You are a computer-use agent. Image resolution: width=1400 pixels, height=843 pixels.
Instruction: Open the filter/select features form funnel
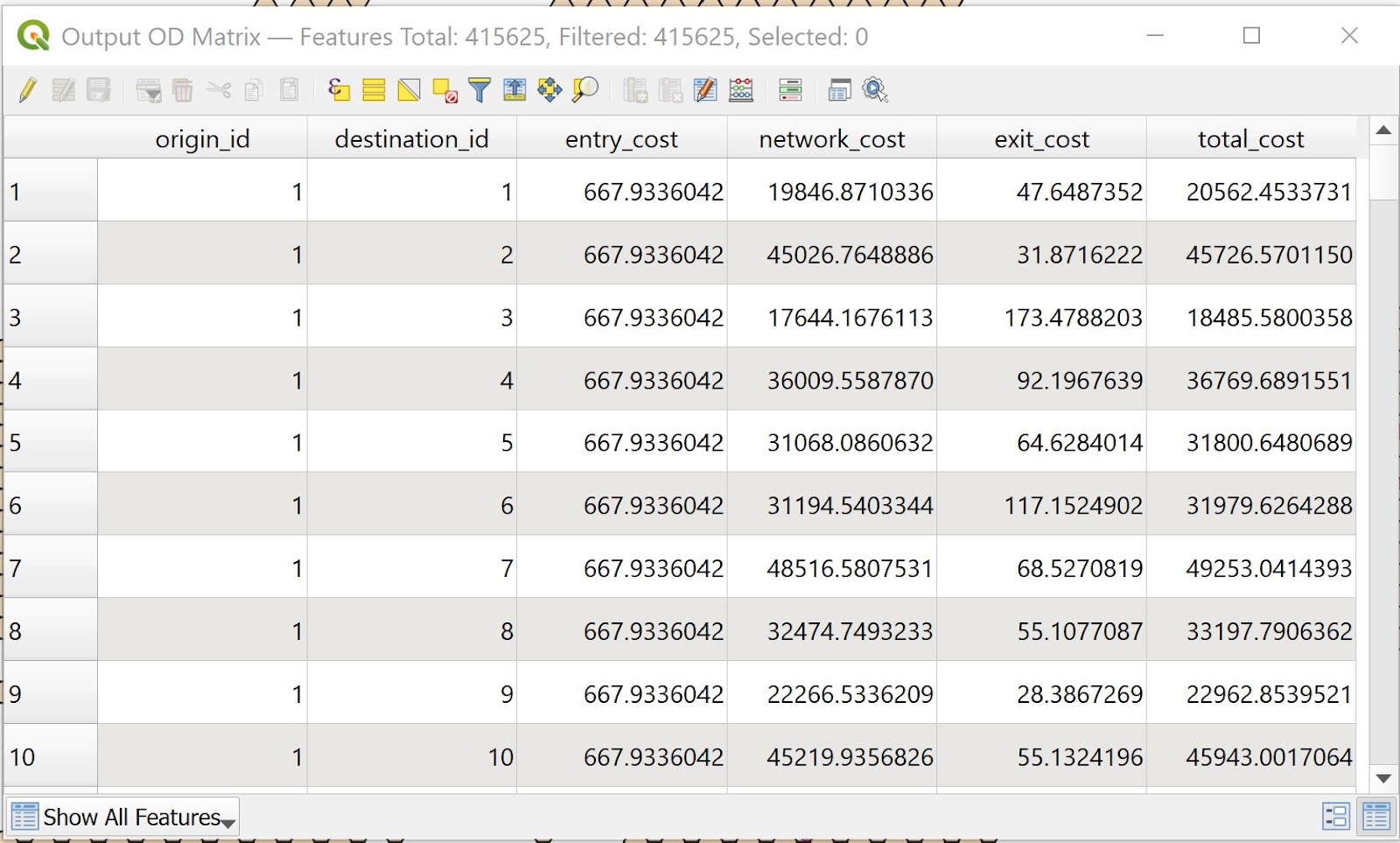click(x=479, y=90)
